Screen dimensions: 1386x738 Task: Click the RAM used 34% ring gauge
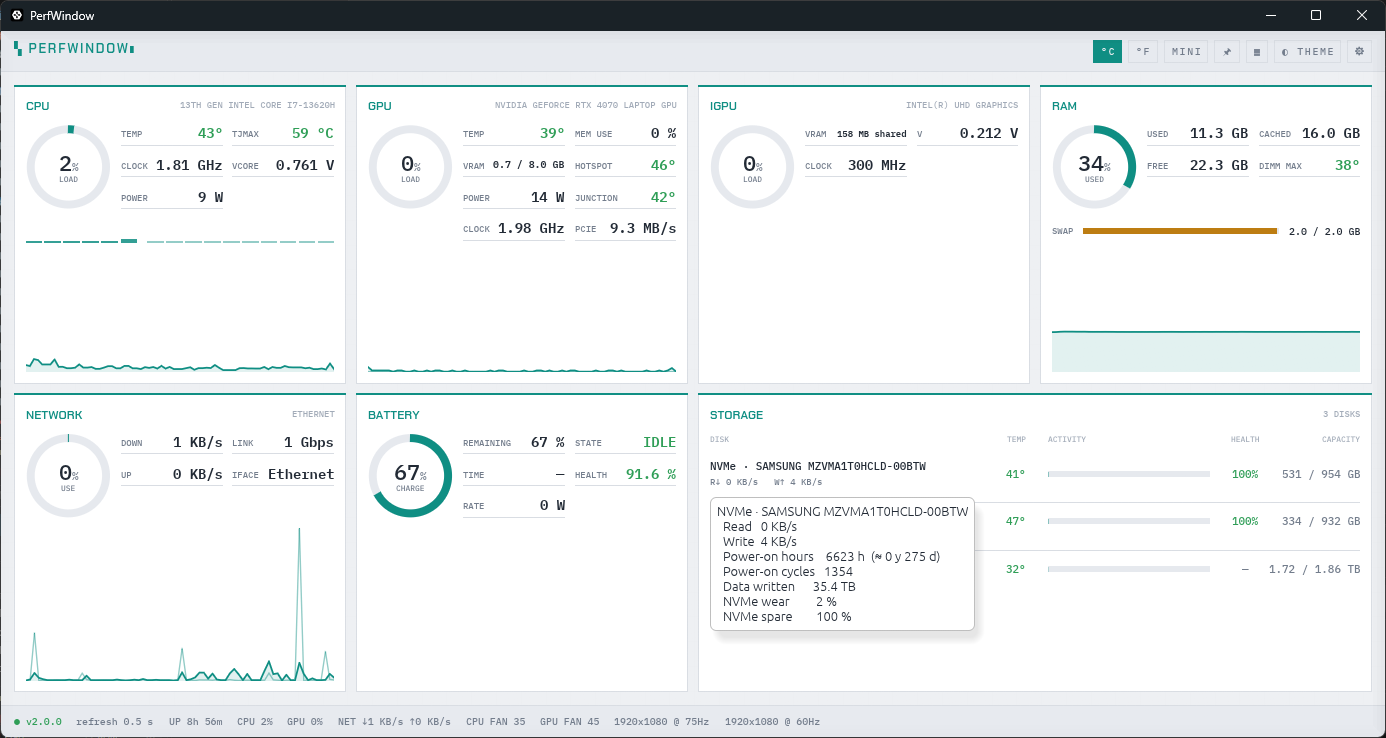pos(1094,167)
